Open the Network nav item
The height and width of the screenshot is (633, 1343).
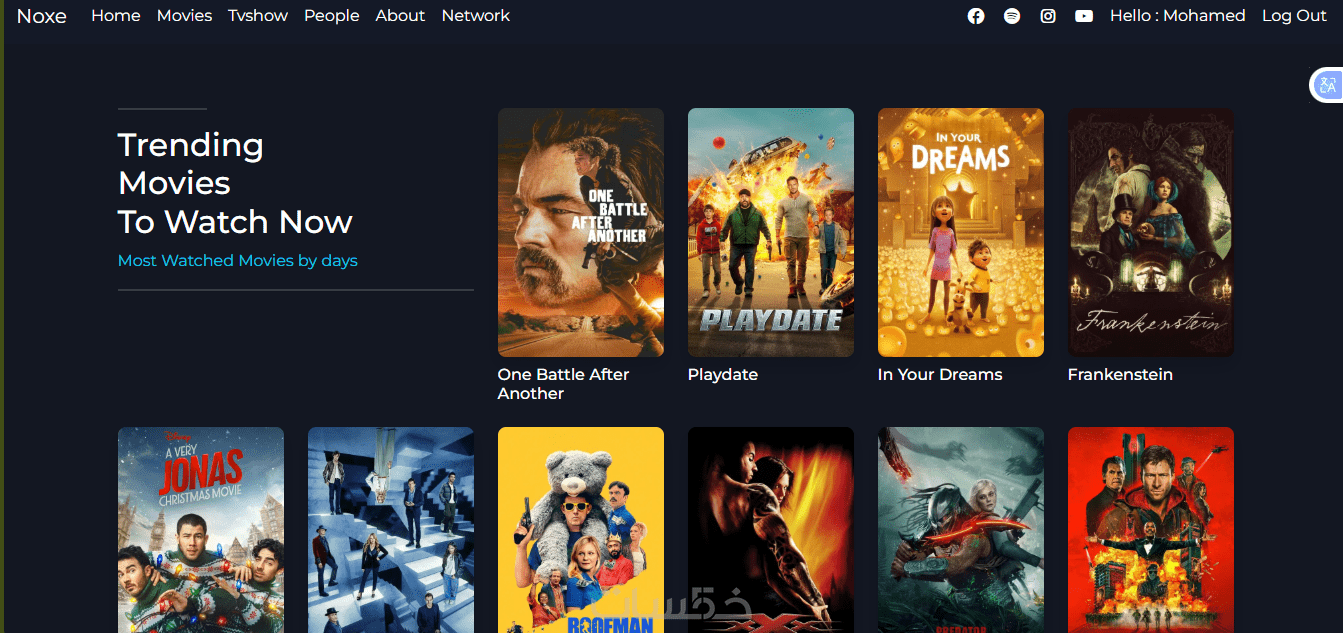[476, 16]
